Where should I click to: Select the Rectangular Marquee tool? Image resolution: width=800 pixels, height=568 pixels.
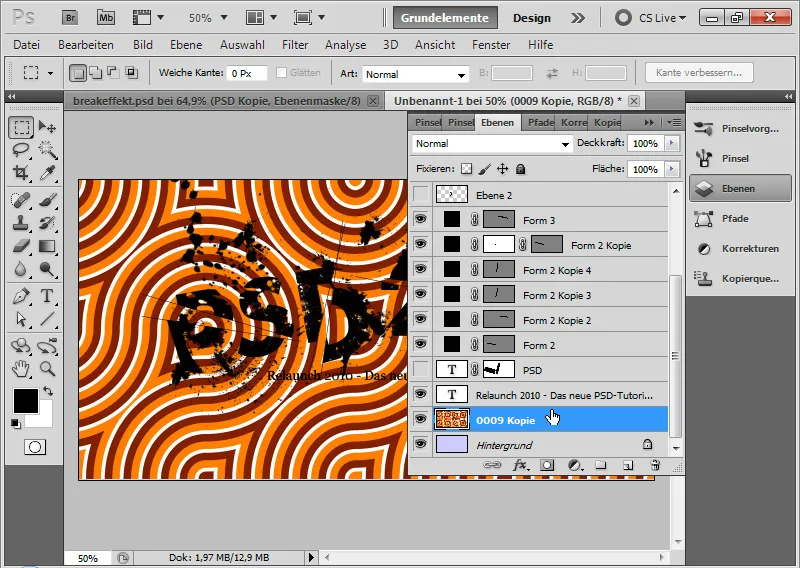click(21, 127)
